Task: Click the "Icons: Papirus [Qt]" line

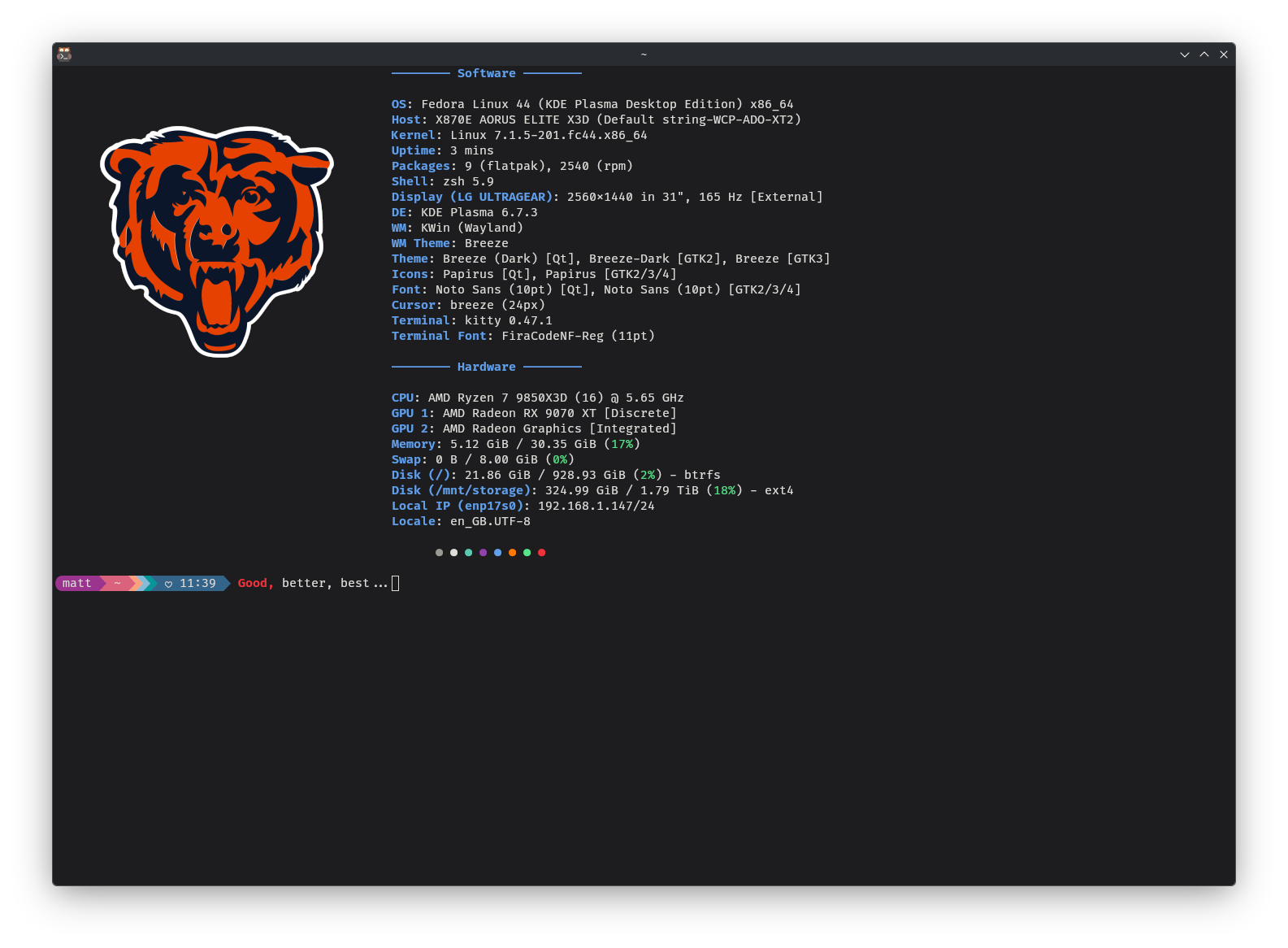Action: 534,274
